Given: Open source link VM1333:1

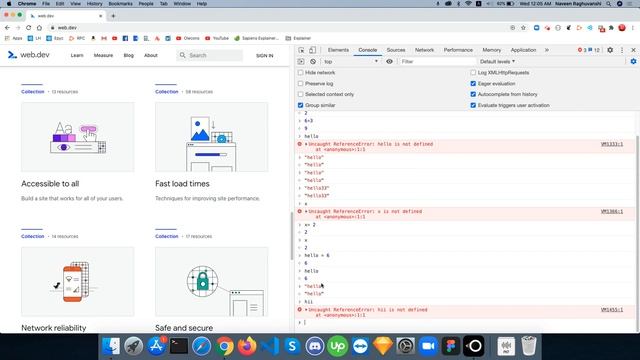Looking at the screenshot, I should click(x=611, y=144).
